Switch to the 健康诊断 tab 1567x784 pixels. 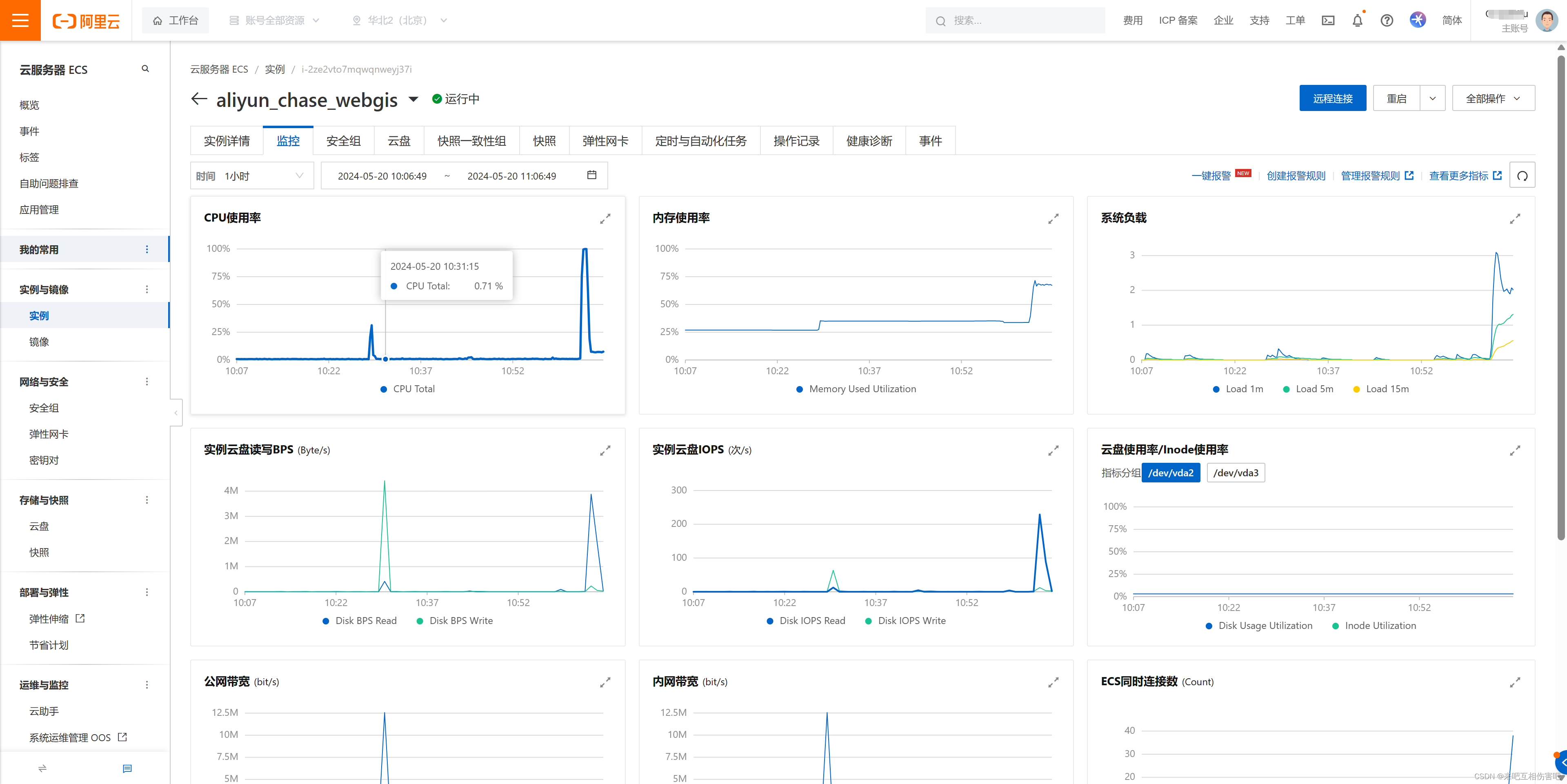point(869,140)
